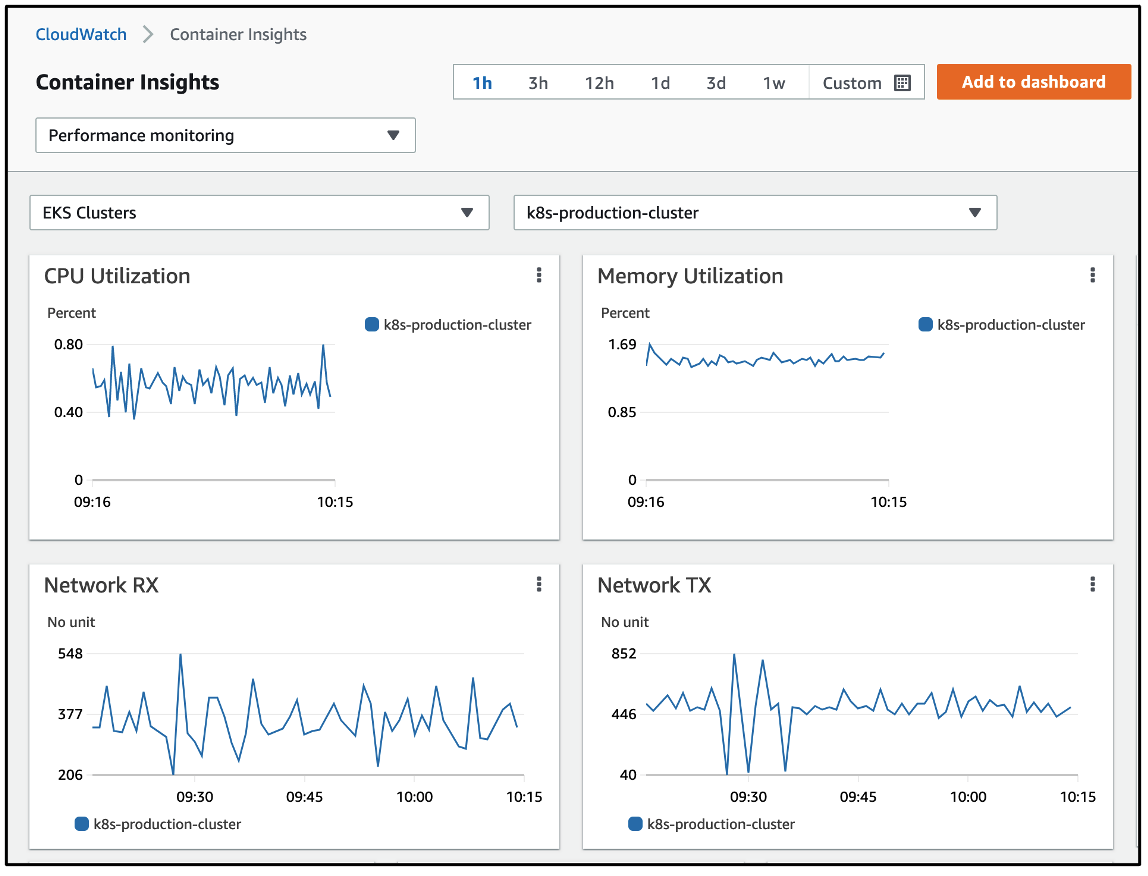Select the 1w time range tab

tap(775, 82)
